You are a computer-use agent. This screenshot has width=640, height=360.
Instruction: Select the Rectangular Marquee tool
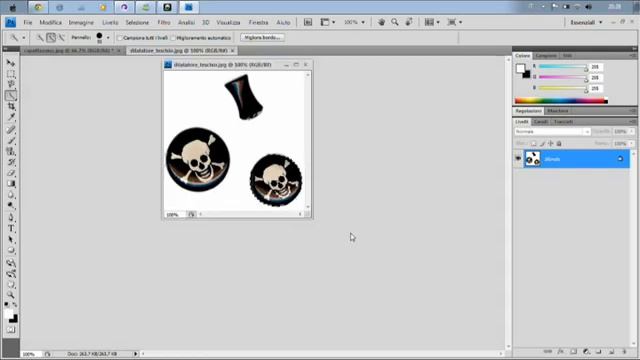[x=11, y=74]
